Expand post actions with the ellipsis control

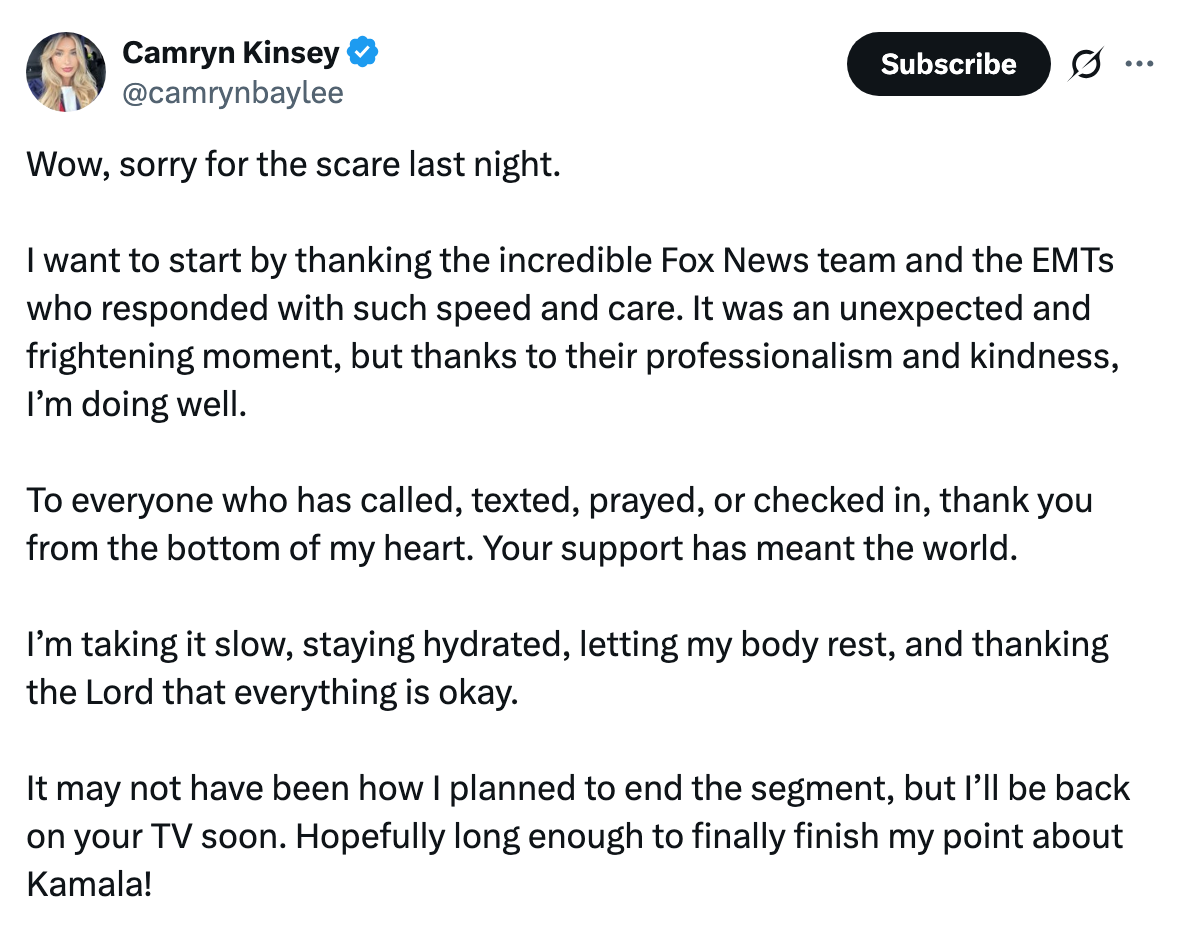click(x=1140, y=63)
